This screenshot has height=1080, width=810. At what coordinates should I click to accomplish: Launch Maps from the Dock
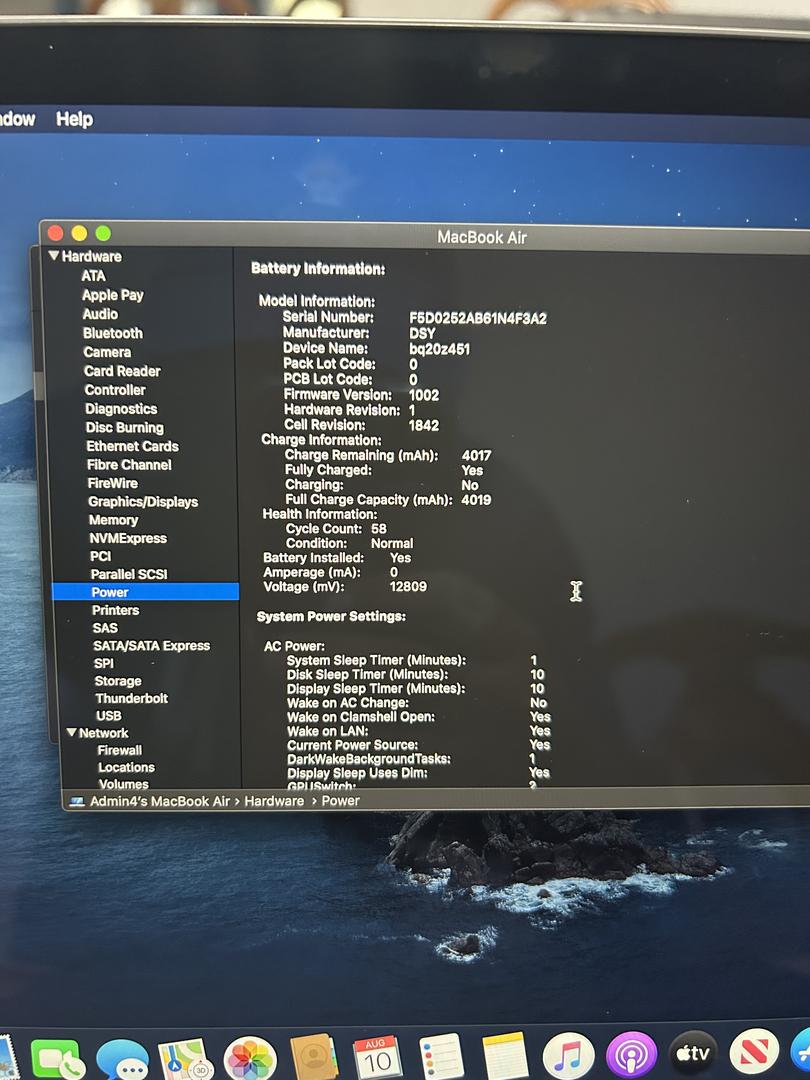[x=185, y=1059]
